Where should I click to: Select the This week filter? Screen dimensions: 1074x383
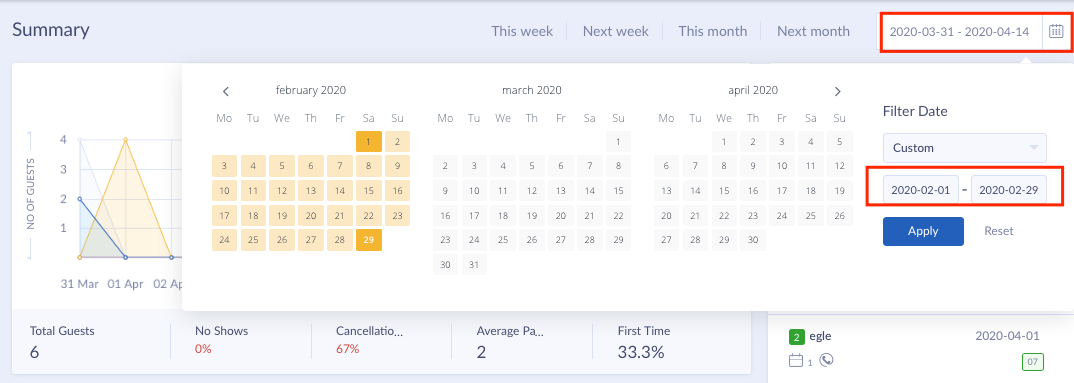pyautogui.click(x=522, y=31)
